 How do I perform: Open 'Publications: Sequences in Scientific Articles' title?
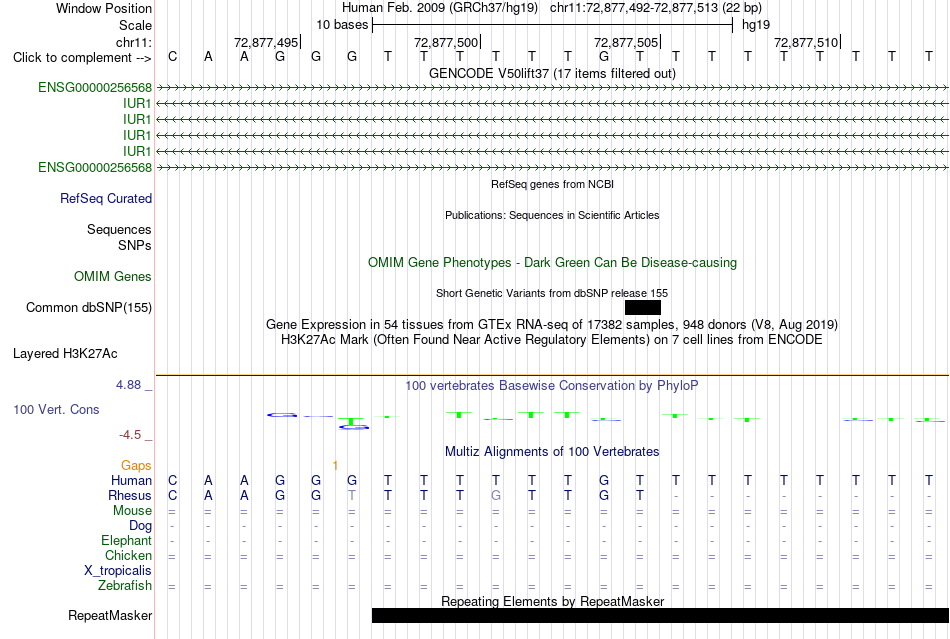tap(552, 215)
